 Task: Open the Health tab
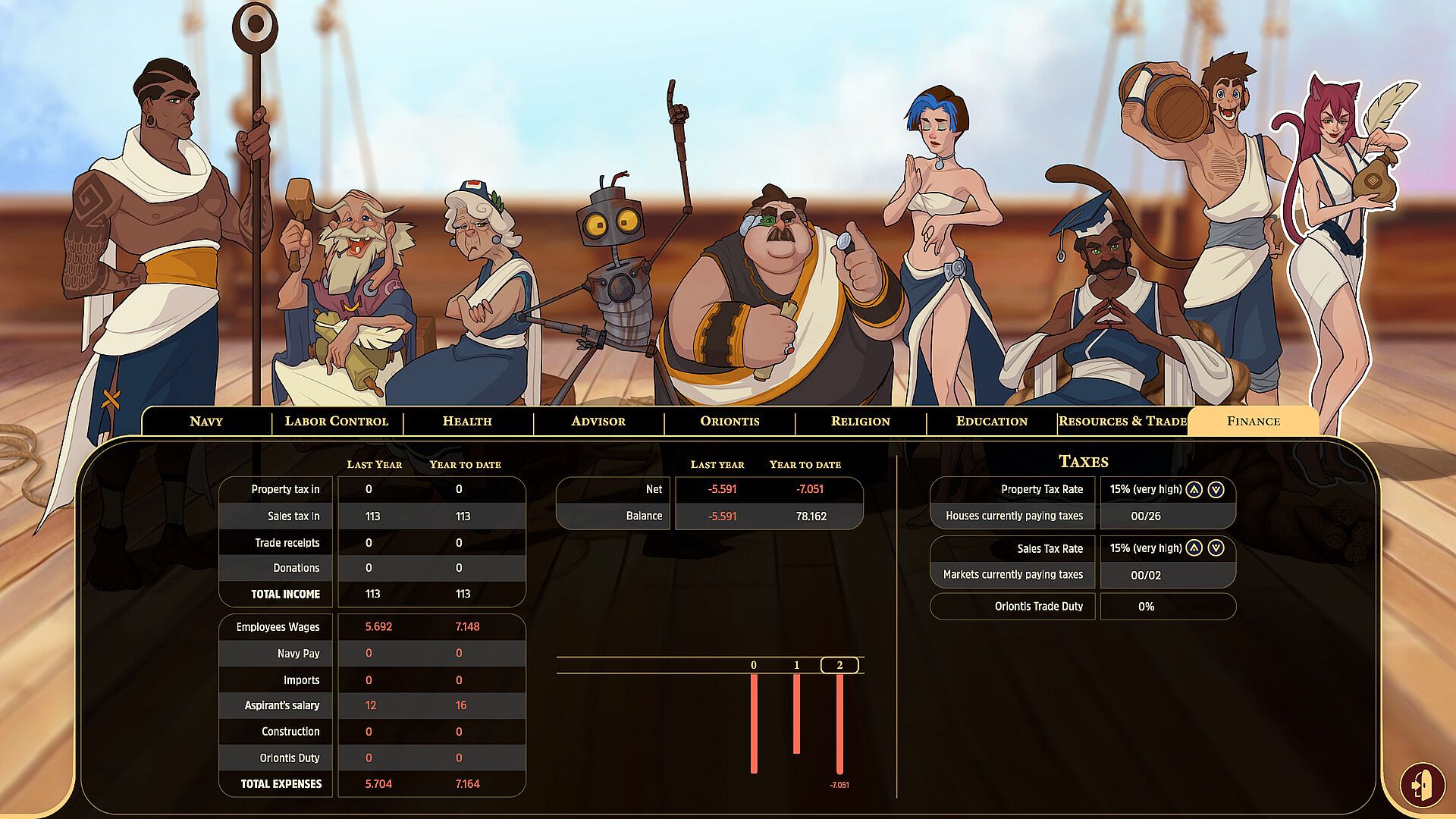[467, 422]
